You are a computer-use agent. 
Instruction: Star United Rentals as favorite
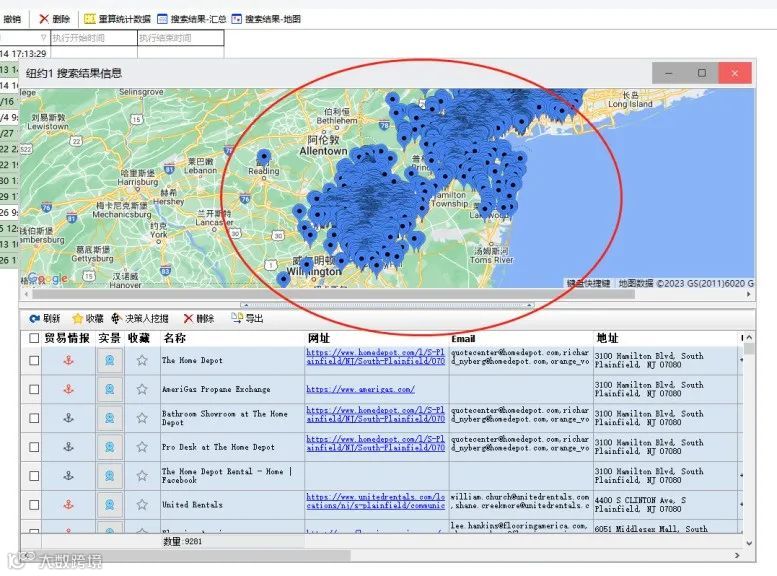(x=142, y=505)
